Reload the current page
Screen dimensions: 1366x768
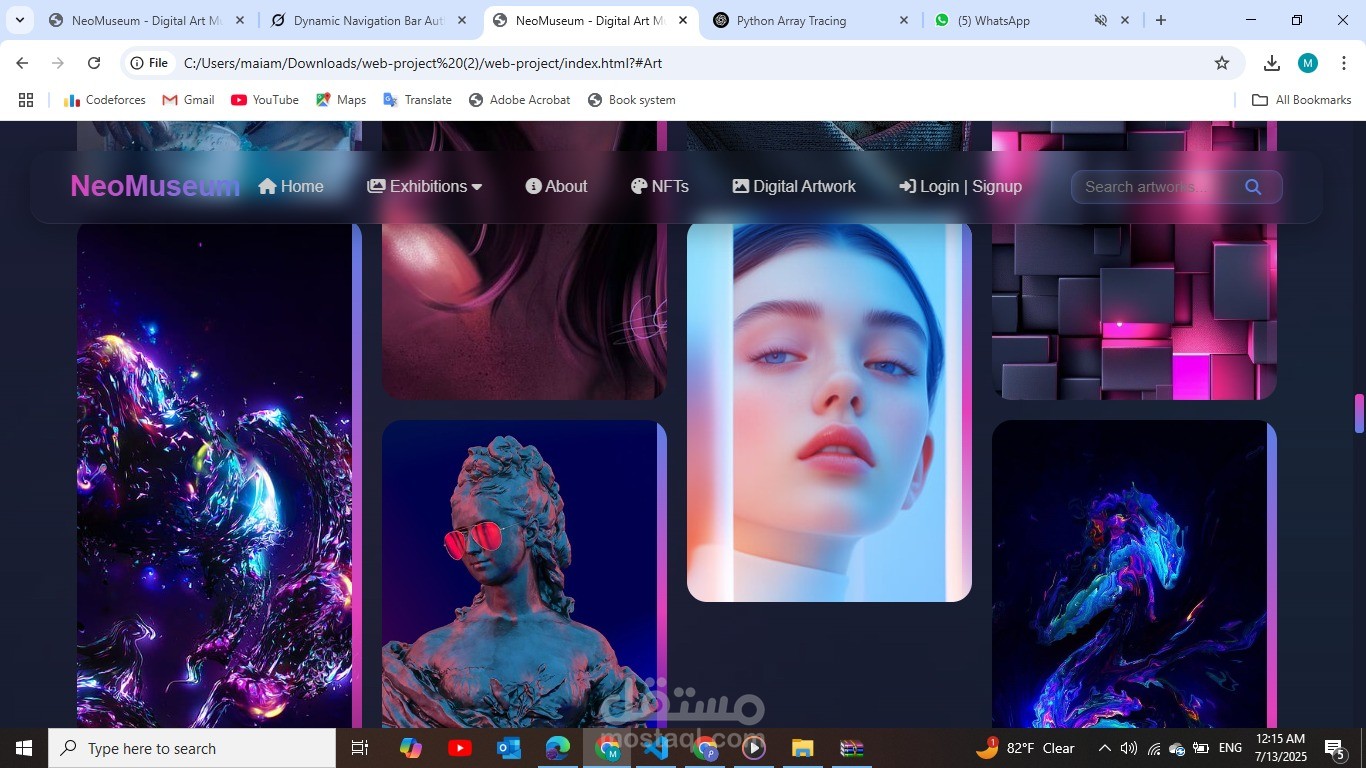click(x=94, y=63)
